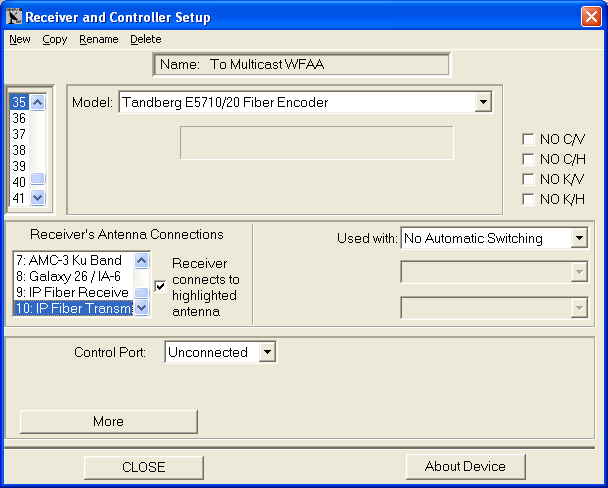Select antenna 7: AMC-3 Ku Band
This screenshot has width=608, height=488.
click(x=72, y=260)
